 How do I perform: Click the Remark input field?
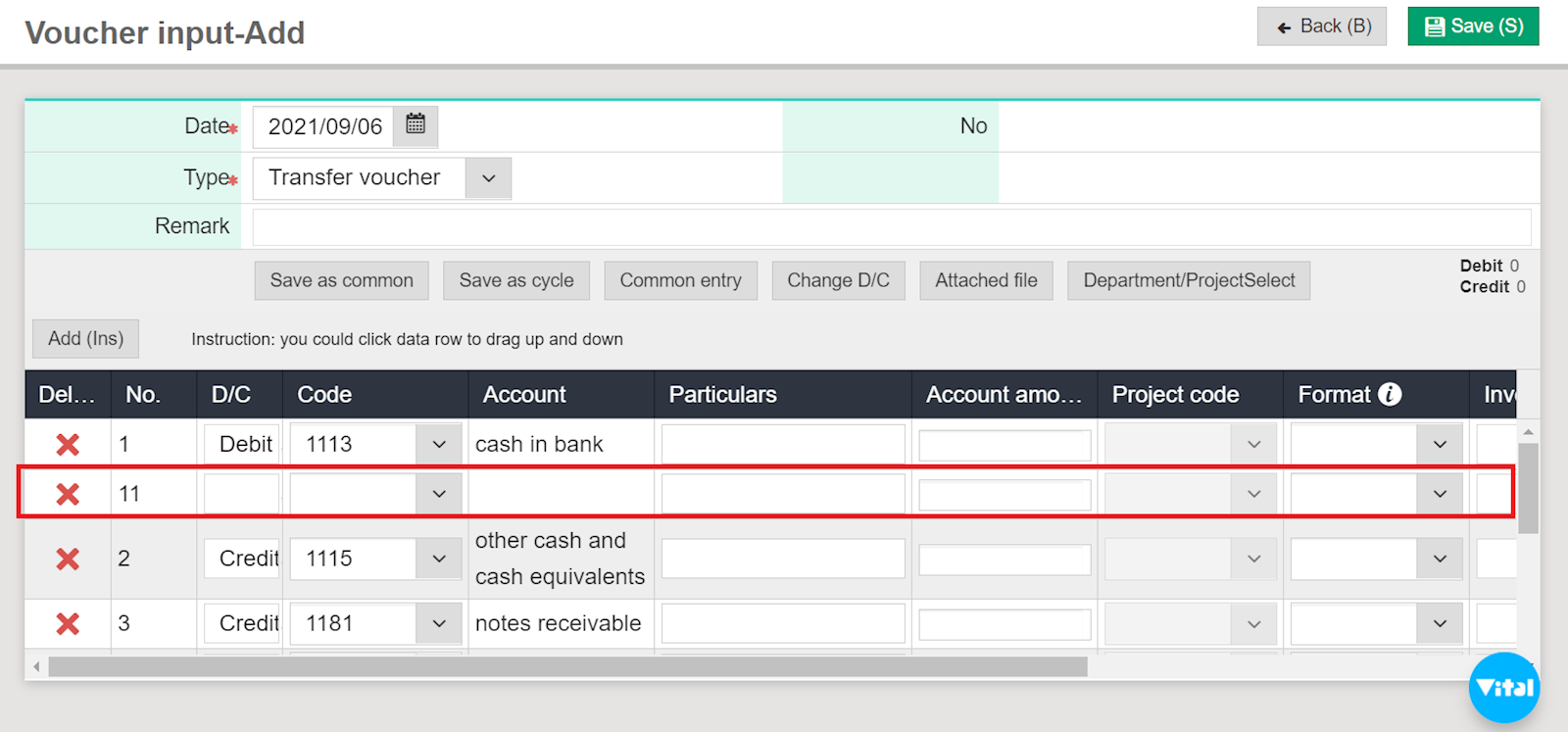pyautogui.click(x=891, y=226)
